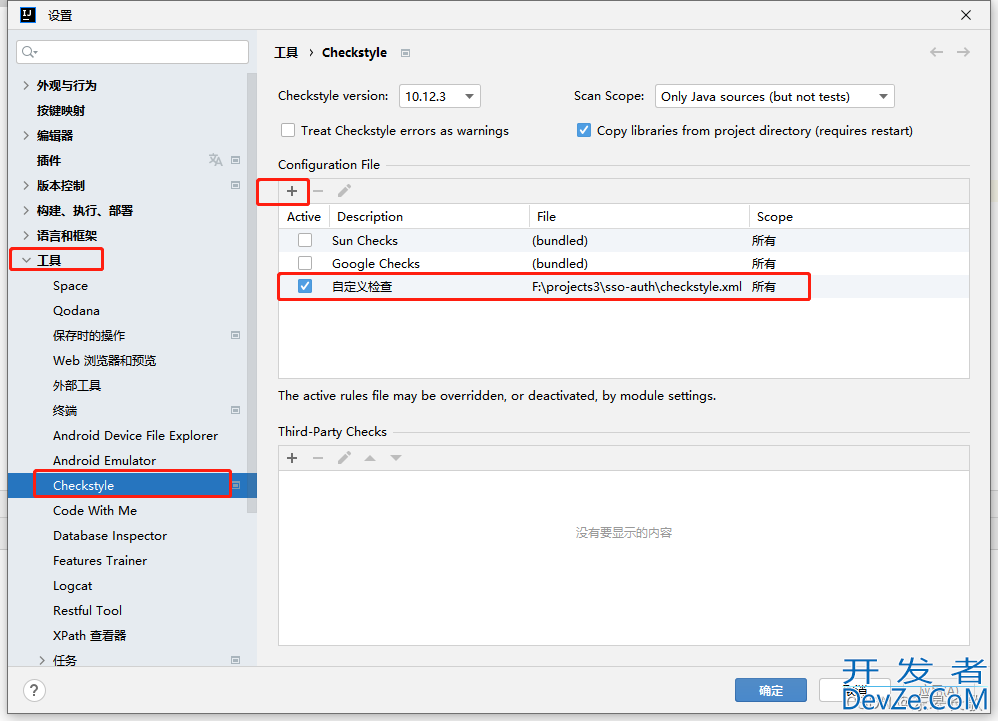Screen dimensions: 998x721
Task: Uncheck Copy libraries from project directory
Action: click(x=584, y=131)
